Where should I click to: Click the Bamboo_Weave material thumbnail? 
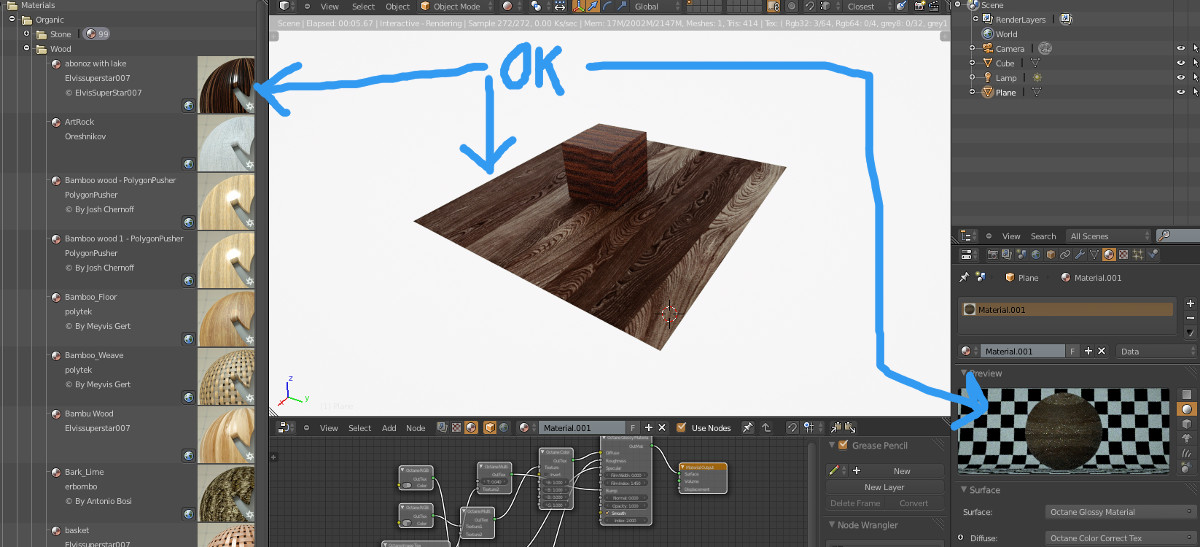click(226, 376)
